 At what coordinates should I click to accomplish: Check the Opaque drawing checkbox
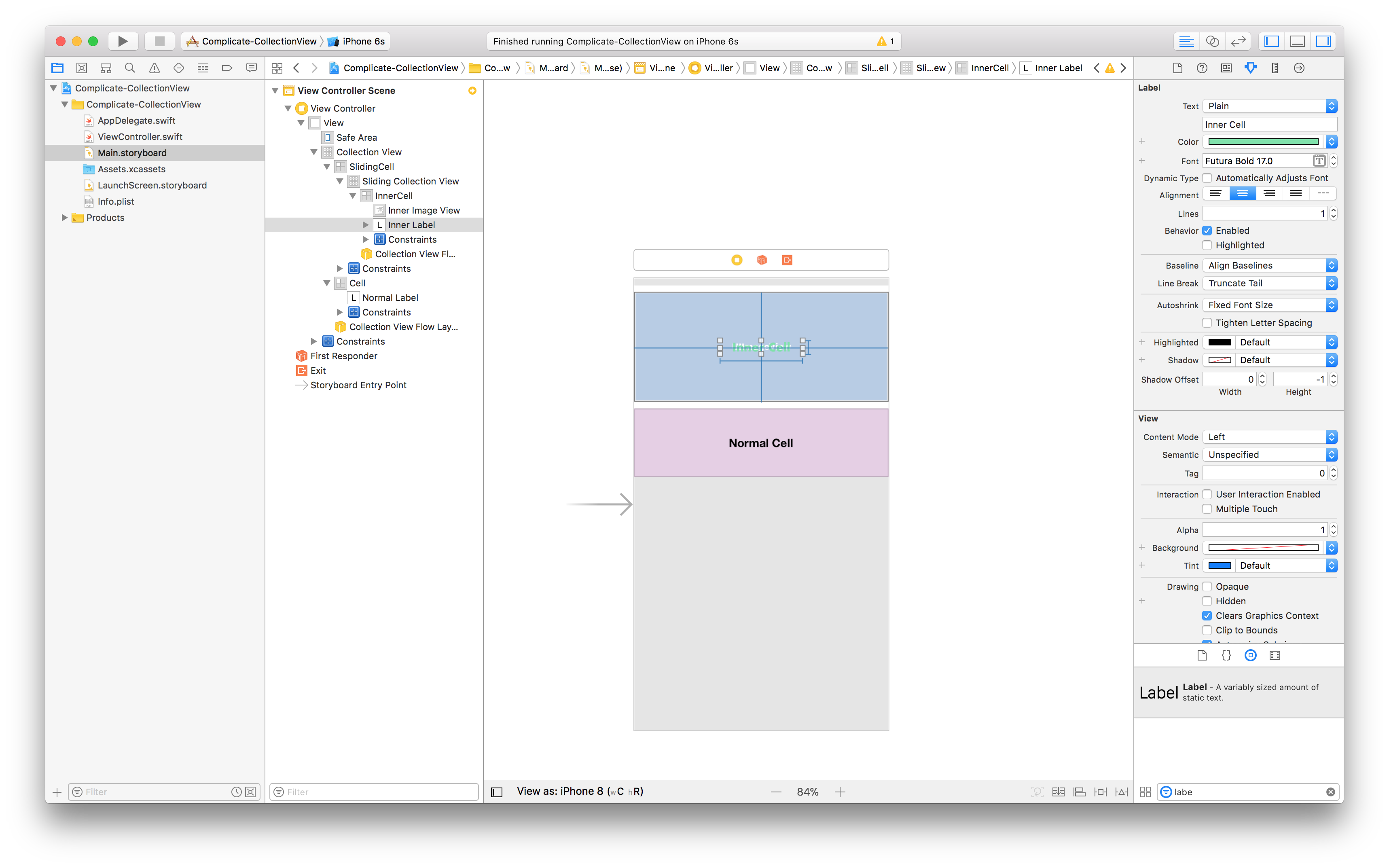[x=1207, y=586]
